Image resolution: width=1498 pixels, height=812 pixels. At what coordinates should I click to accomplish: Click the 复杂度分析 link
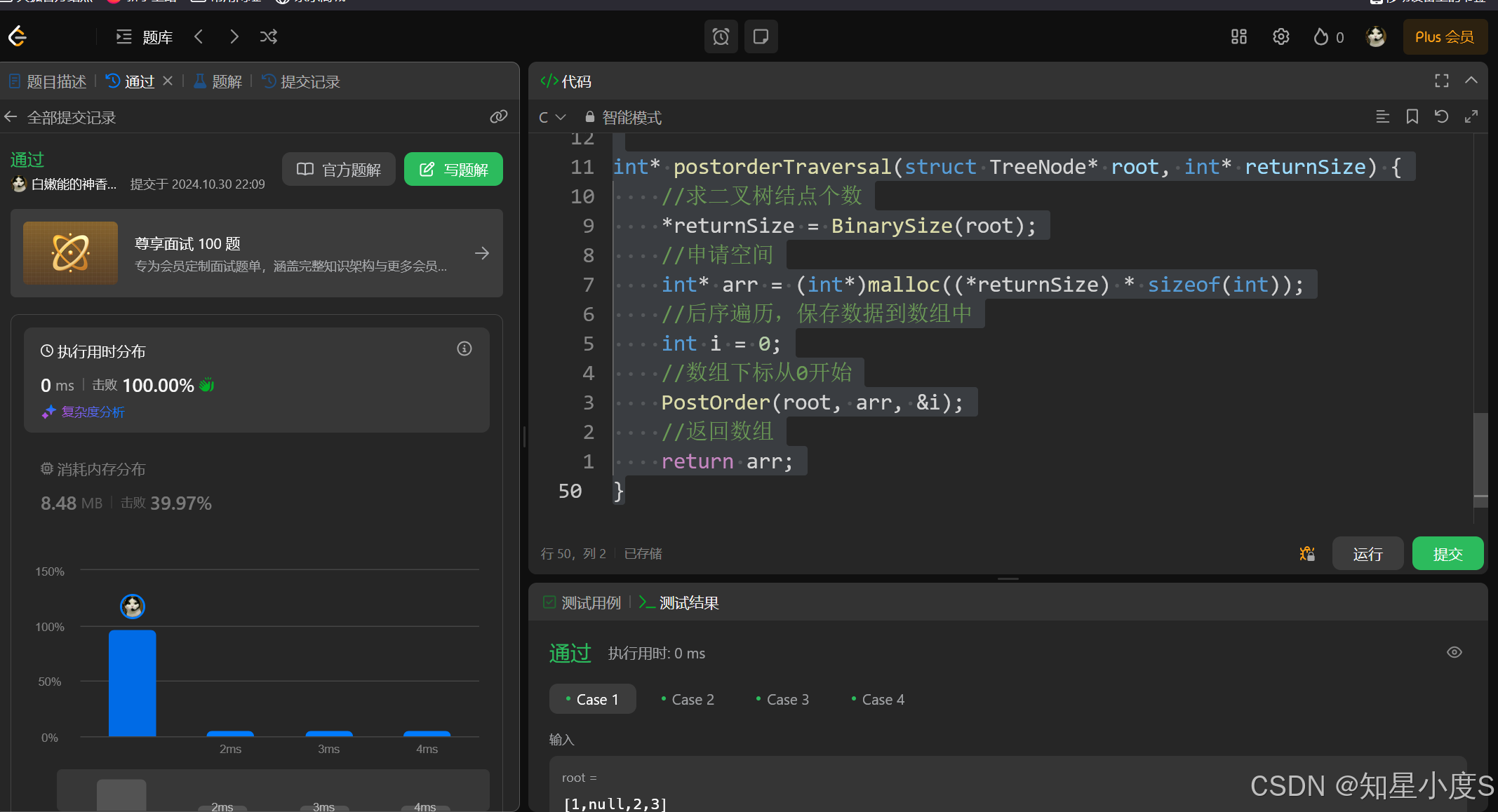[93, 412]
